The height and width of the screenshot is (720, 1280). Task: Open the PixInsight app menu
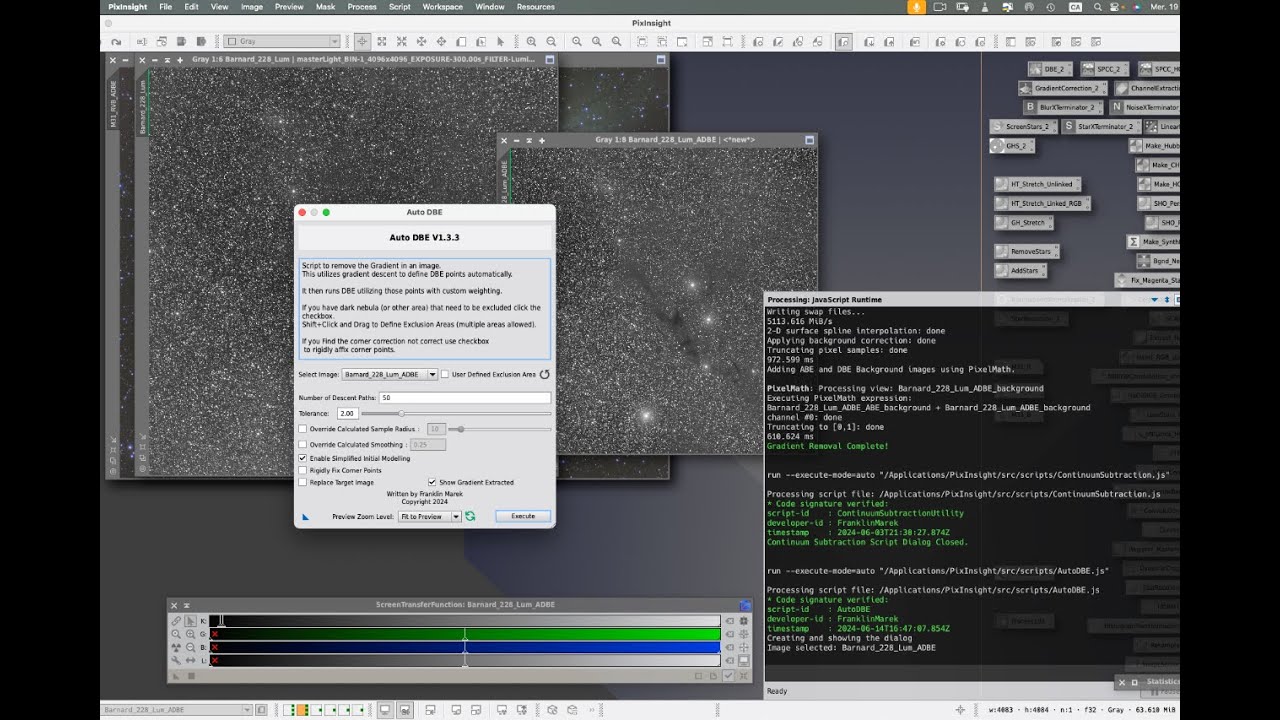(x=128, y=7)
